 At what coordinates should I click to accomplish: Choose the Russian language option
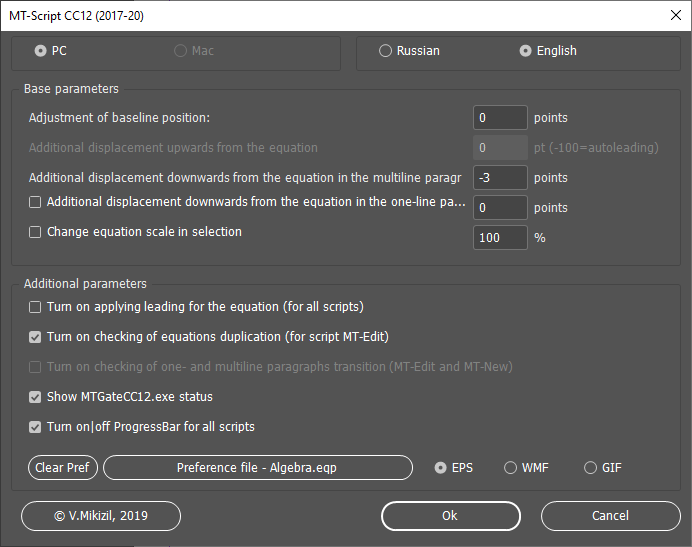click(385, 51)
